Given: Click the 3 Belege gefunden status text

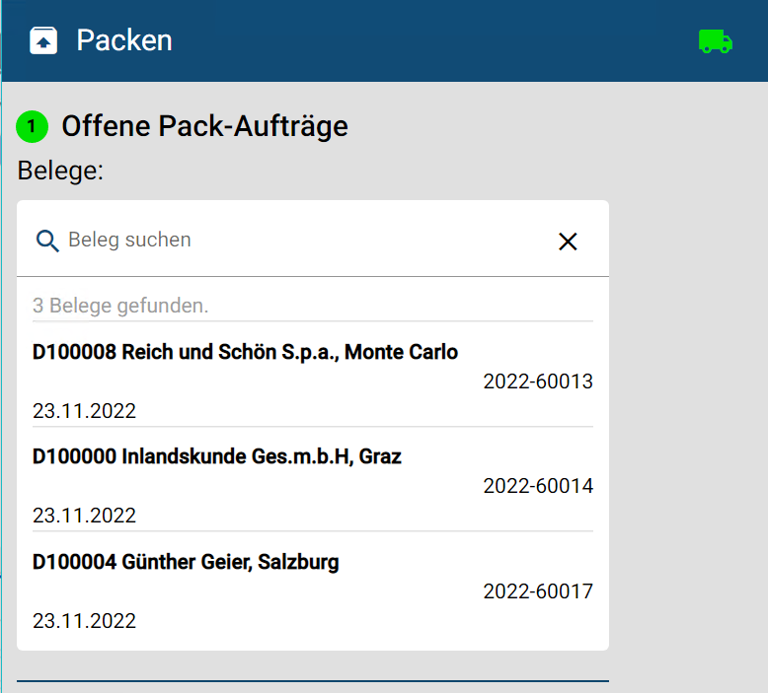Looking at the screenshot, I should [x=120, y=306].
